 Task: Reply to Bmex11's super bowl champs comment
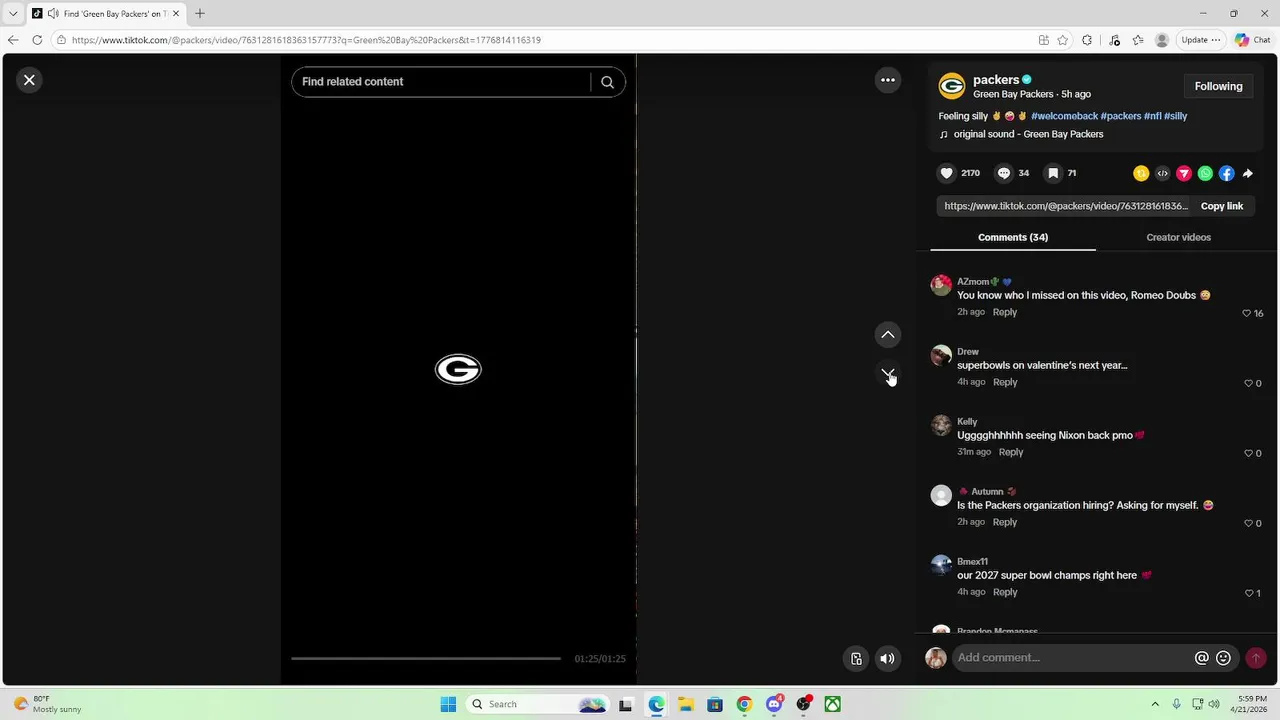coord(1004,592)
